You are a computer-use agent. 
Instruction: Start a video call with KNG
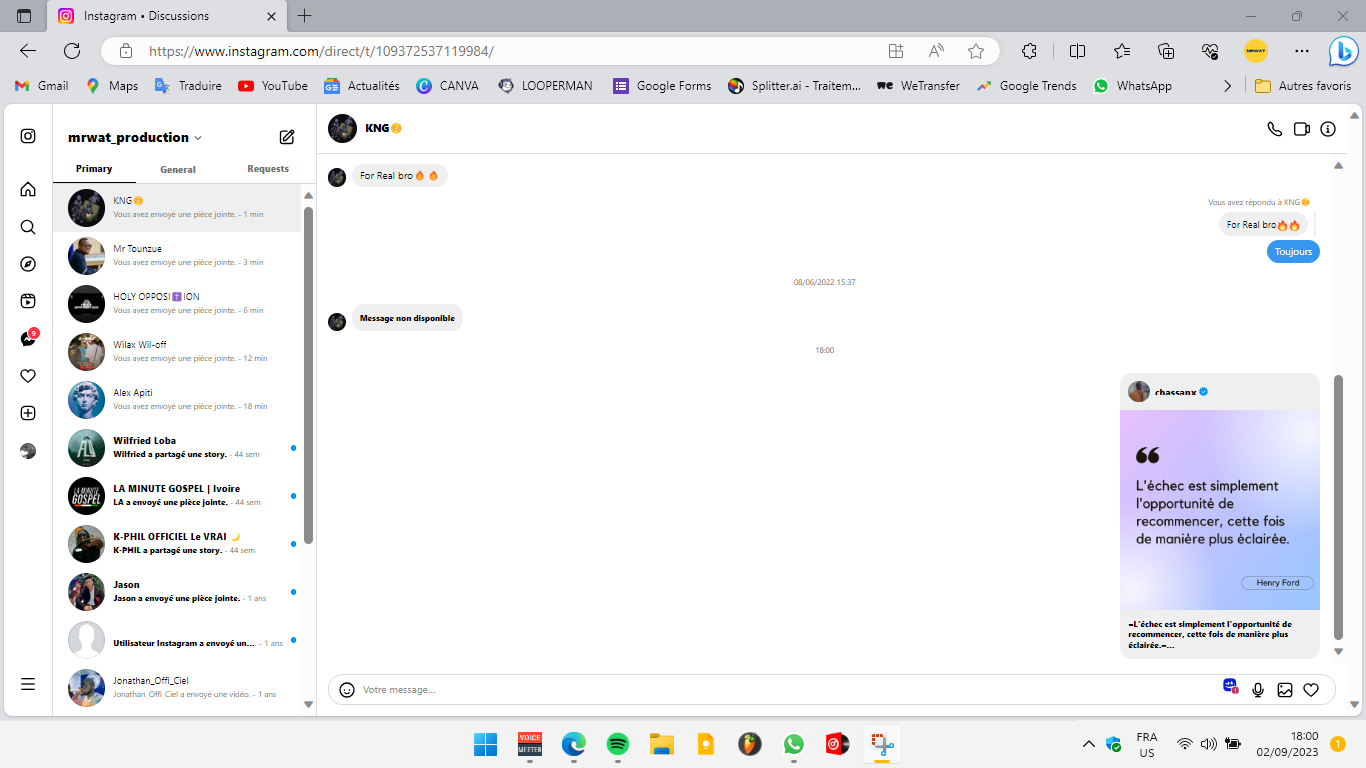click(x=1301, y=129)
